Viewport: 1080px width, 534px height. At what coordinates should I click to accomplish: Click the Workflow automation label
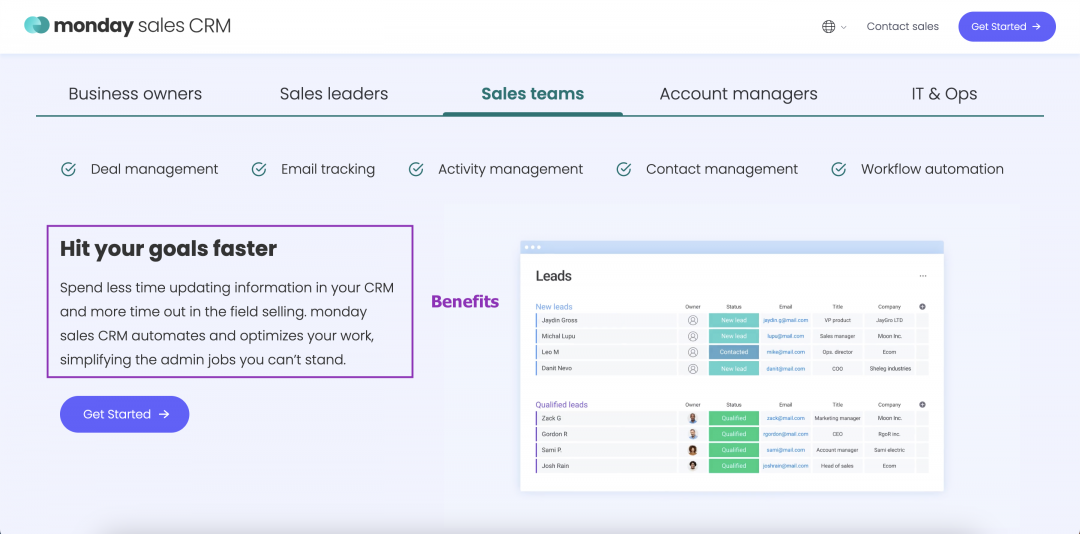tap(932, 169)
